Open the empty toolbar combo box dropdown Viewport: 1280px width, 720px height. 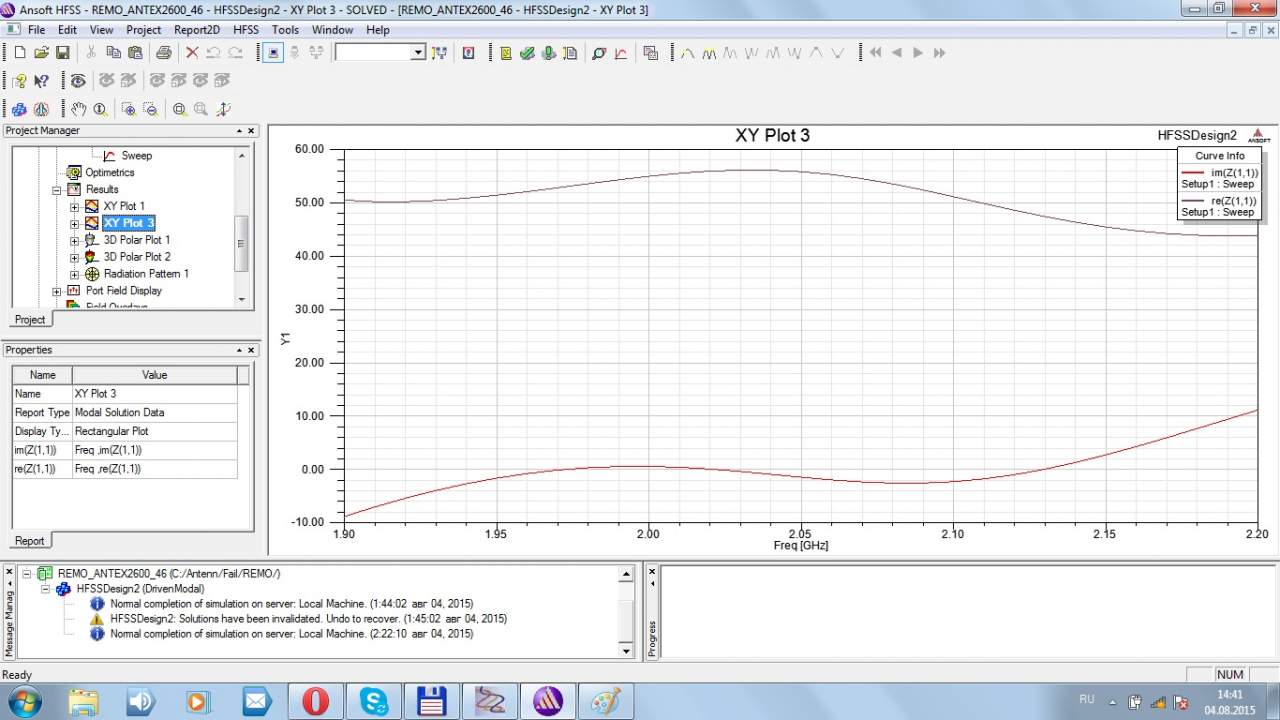tap(418, 53)
